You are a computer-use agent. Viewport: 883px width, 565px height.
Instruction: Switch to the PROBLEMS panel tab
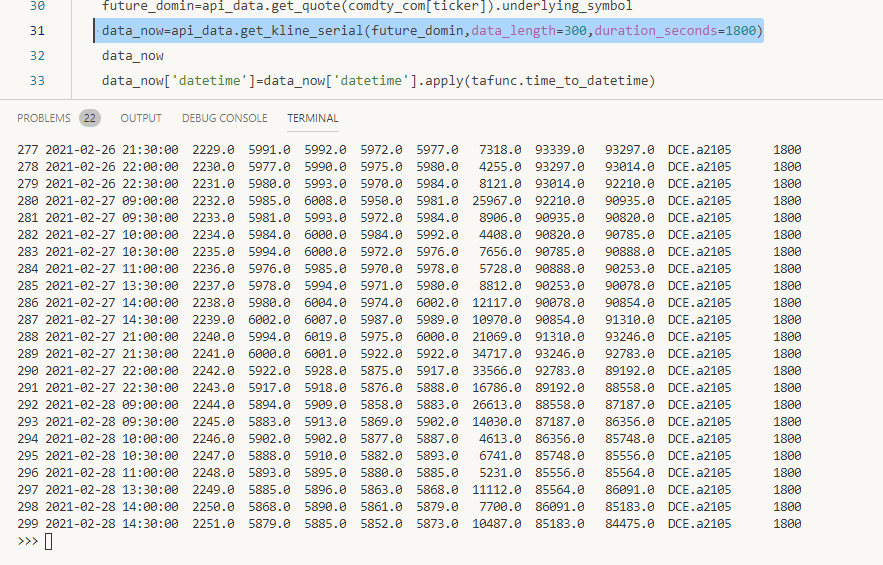point(45,118)
